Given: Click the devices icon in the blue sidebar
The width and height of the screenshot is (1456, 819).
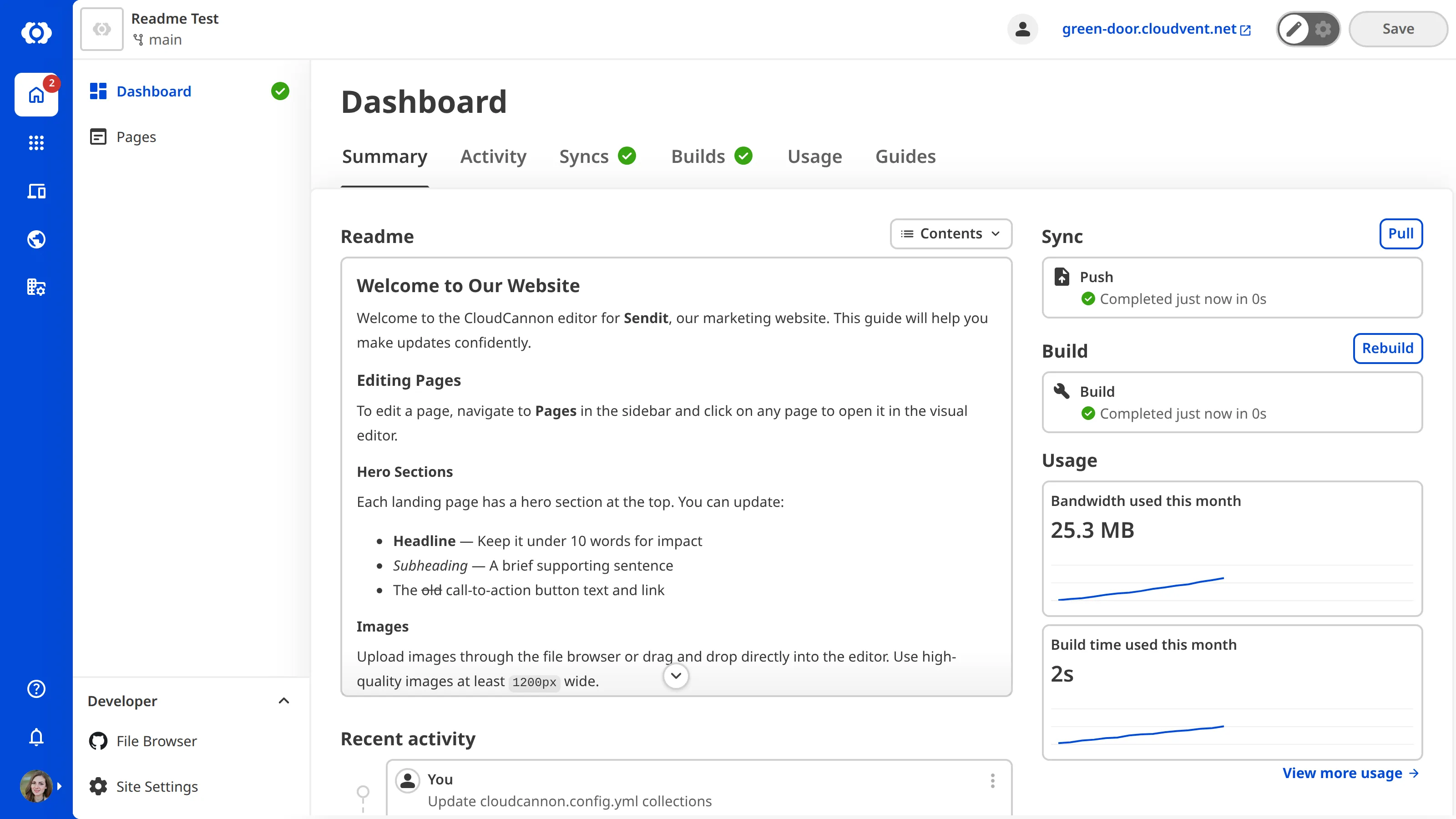Looking at the screenshot, I should click(x=36, y=191).
